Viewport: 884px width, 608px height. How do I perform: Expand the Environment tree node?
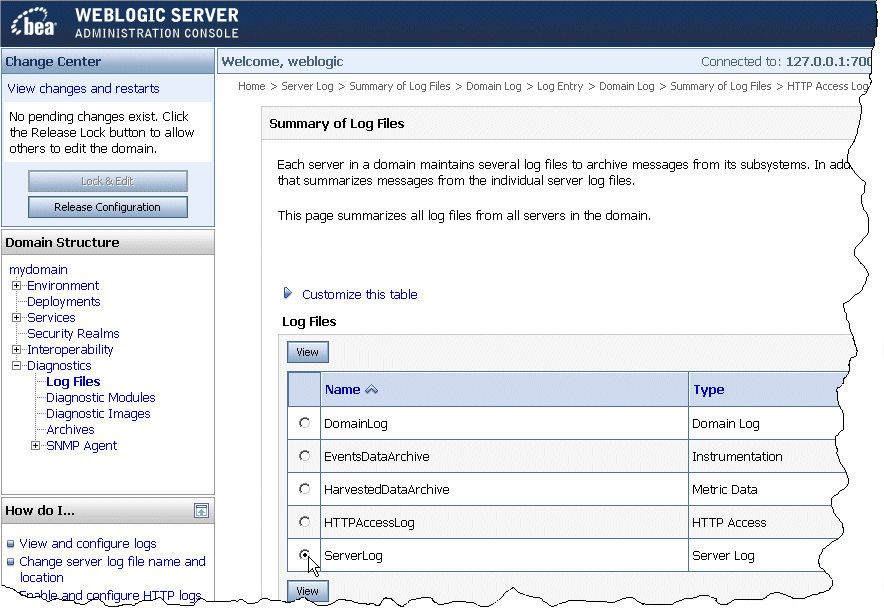pos(16,285)
